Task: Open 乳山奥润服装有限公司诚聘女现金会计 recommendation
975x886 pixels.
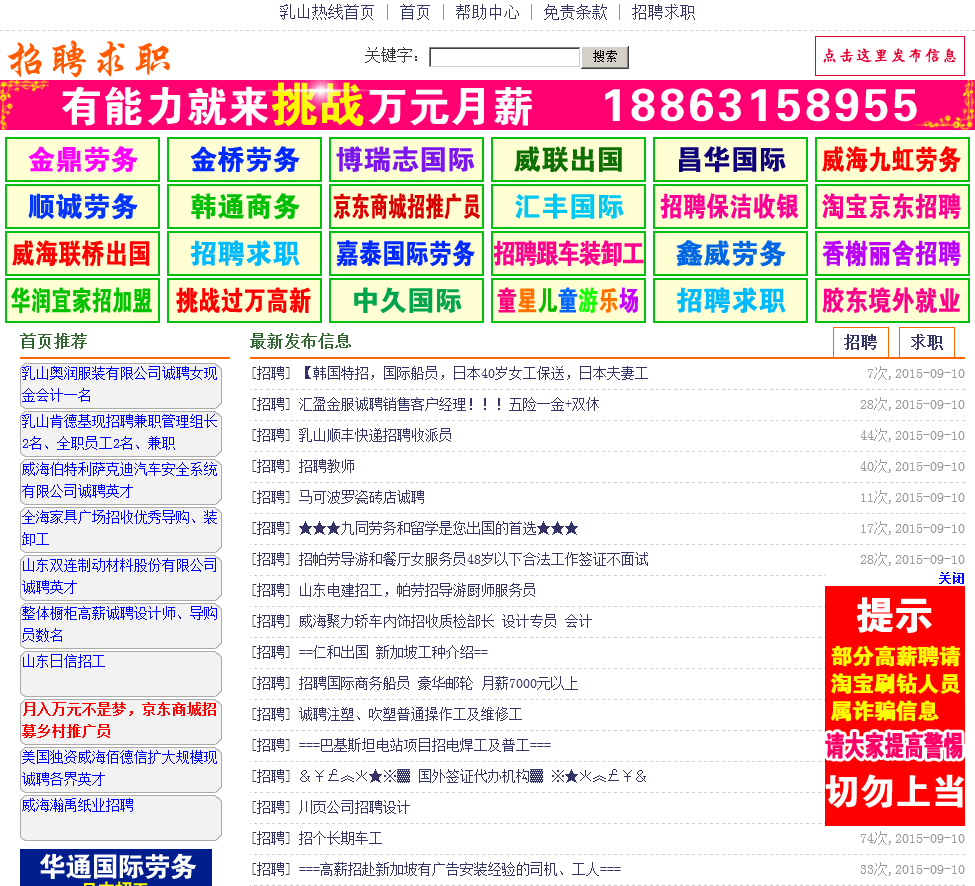Action: click(119, 384)
